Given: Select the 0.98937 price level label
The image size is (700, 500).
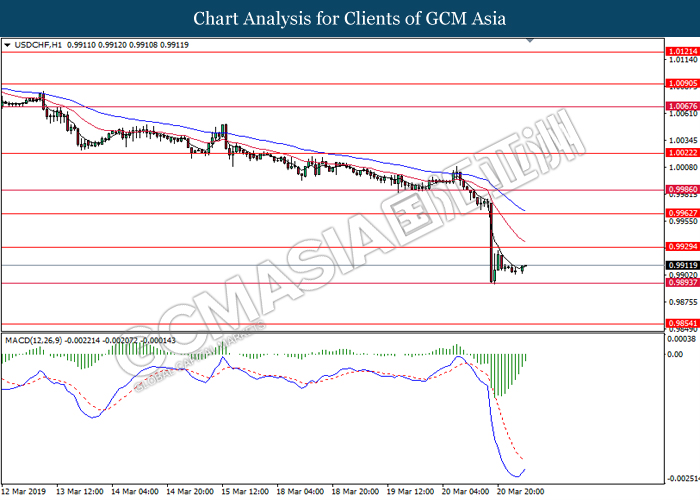Looking at the screenshot, I should click(x=683, y=283).
